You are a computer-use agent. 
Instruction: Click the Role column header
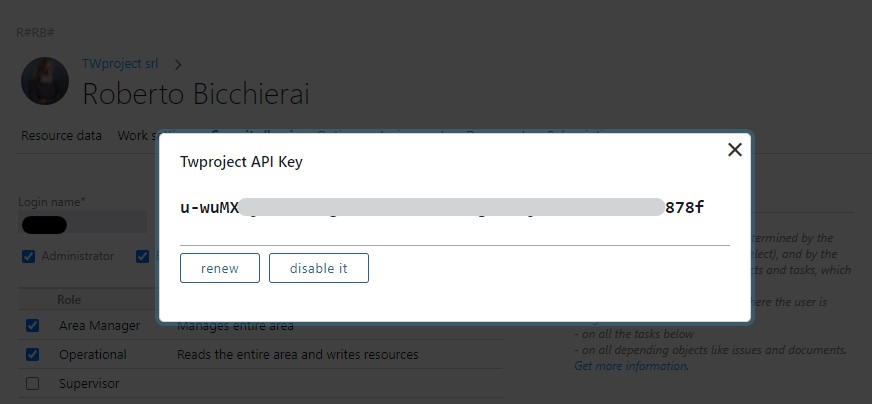click(69, 299)
